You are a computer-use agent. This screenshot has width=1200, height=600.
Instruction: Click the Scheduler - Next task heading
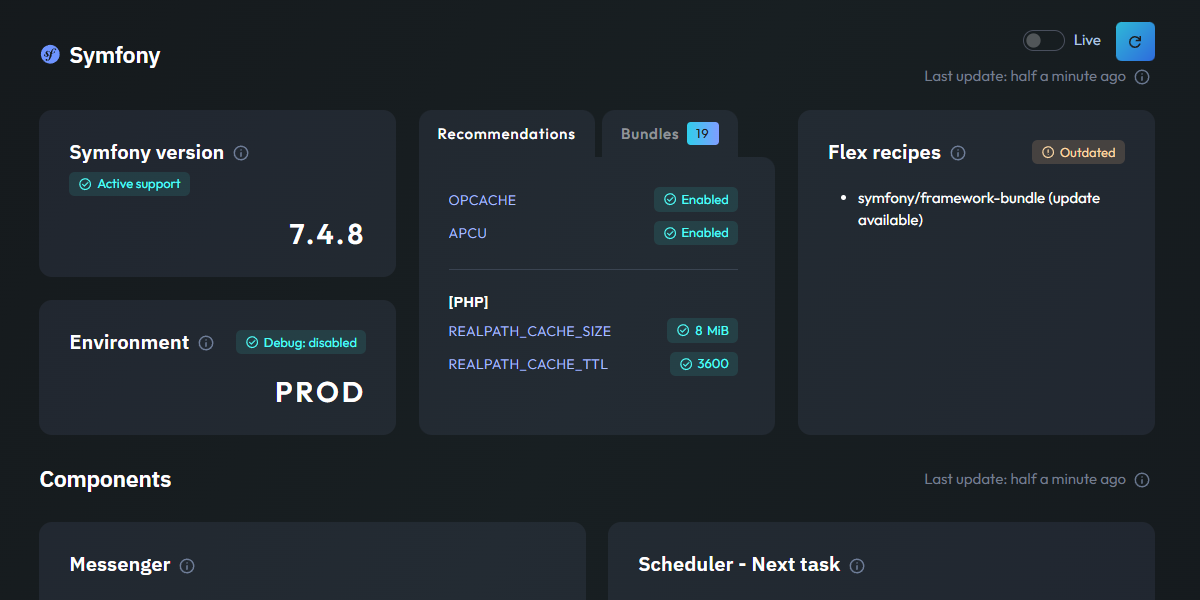[739, 565]
